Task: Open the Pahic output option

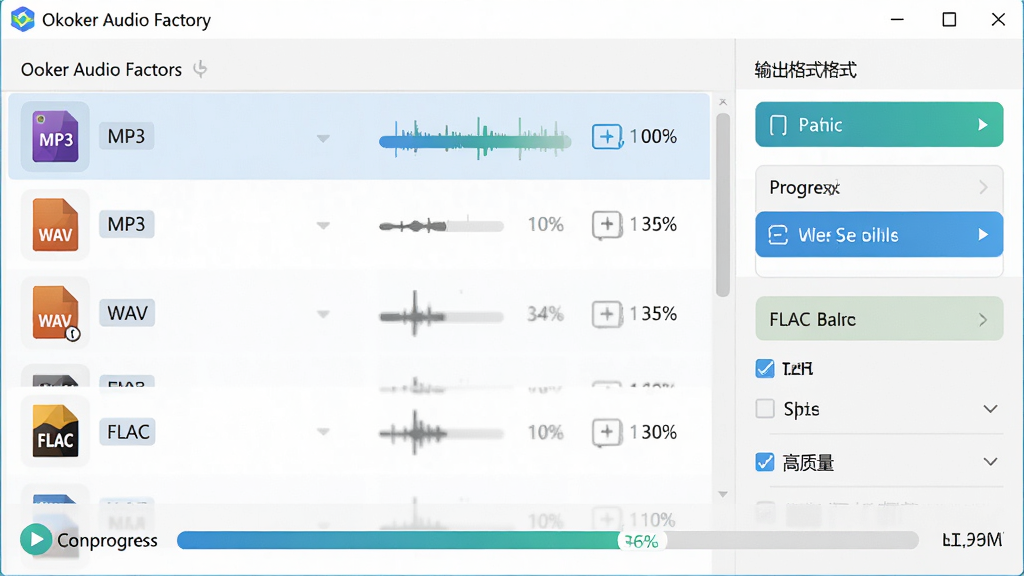Action: click(879, 125)
